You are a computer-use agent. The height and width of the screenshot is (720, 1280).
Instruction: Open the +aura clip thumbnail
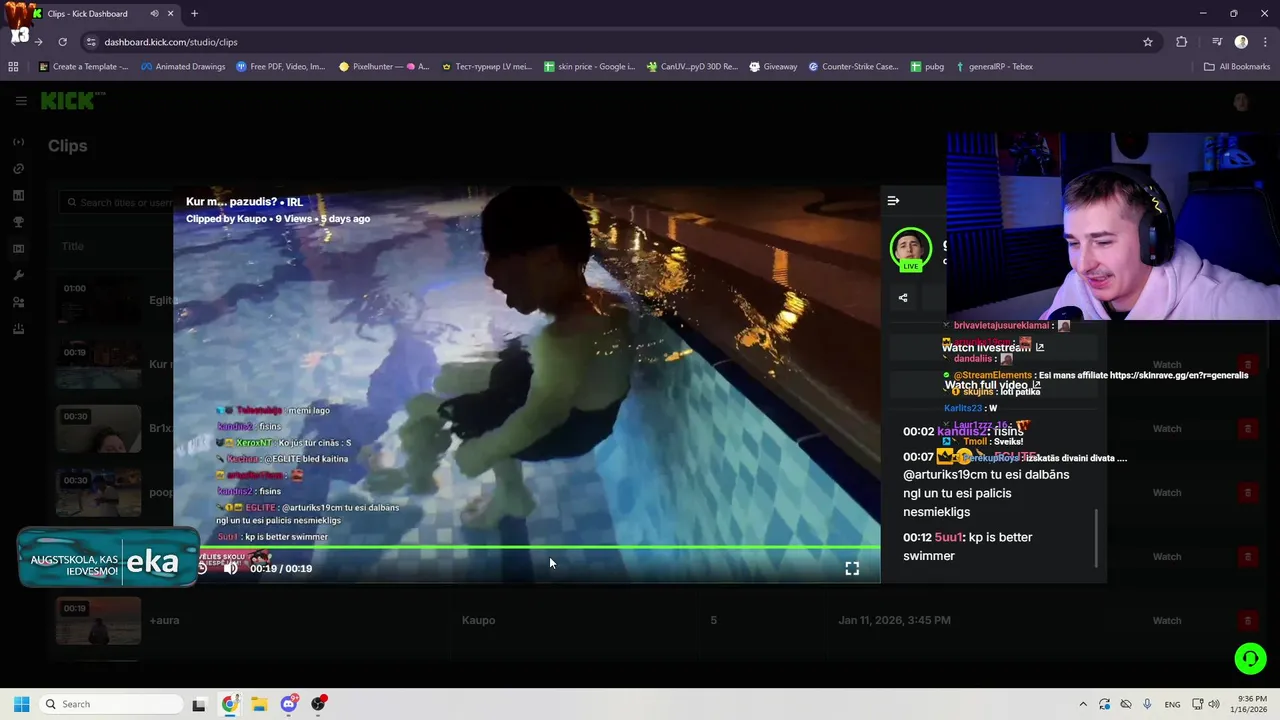click(98, 620)
